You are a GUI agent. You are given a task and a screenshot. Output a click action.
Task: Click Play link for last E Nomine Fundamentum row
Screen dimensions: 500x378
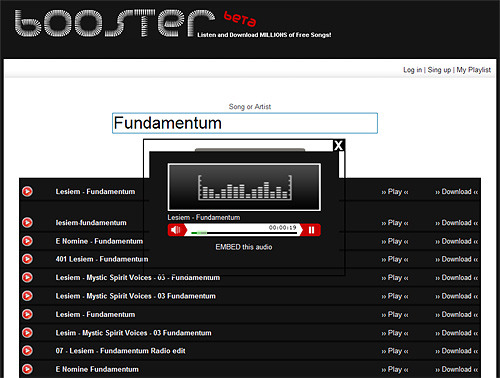coord(395,369)
